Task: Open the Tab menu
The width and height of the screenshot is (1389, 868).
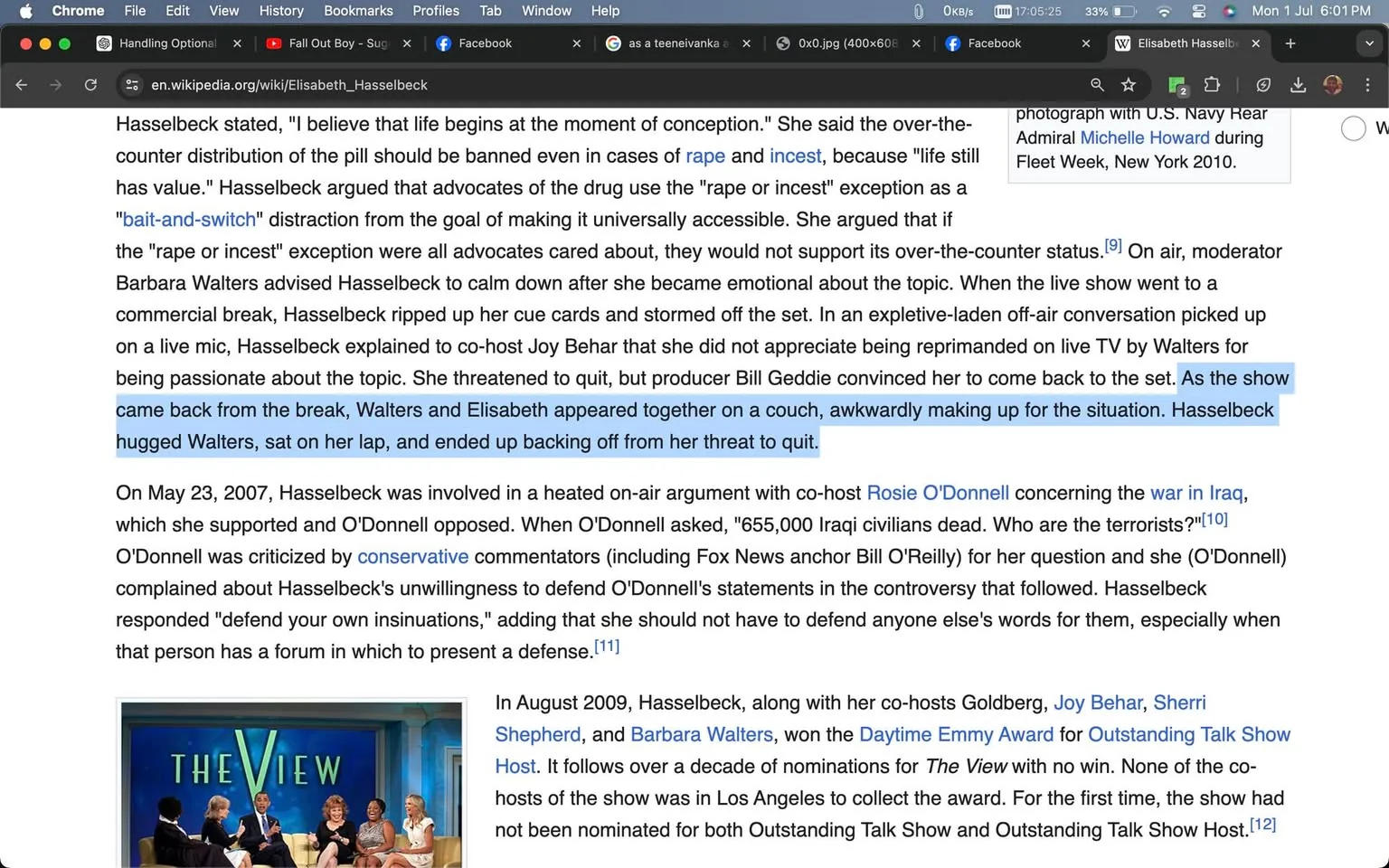Action: (490, 11)
